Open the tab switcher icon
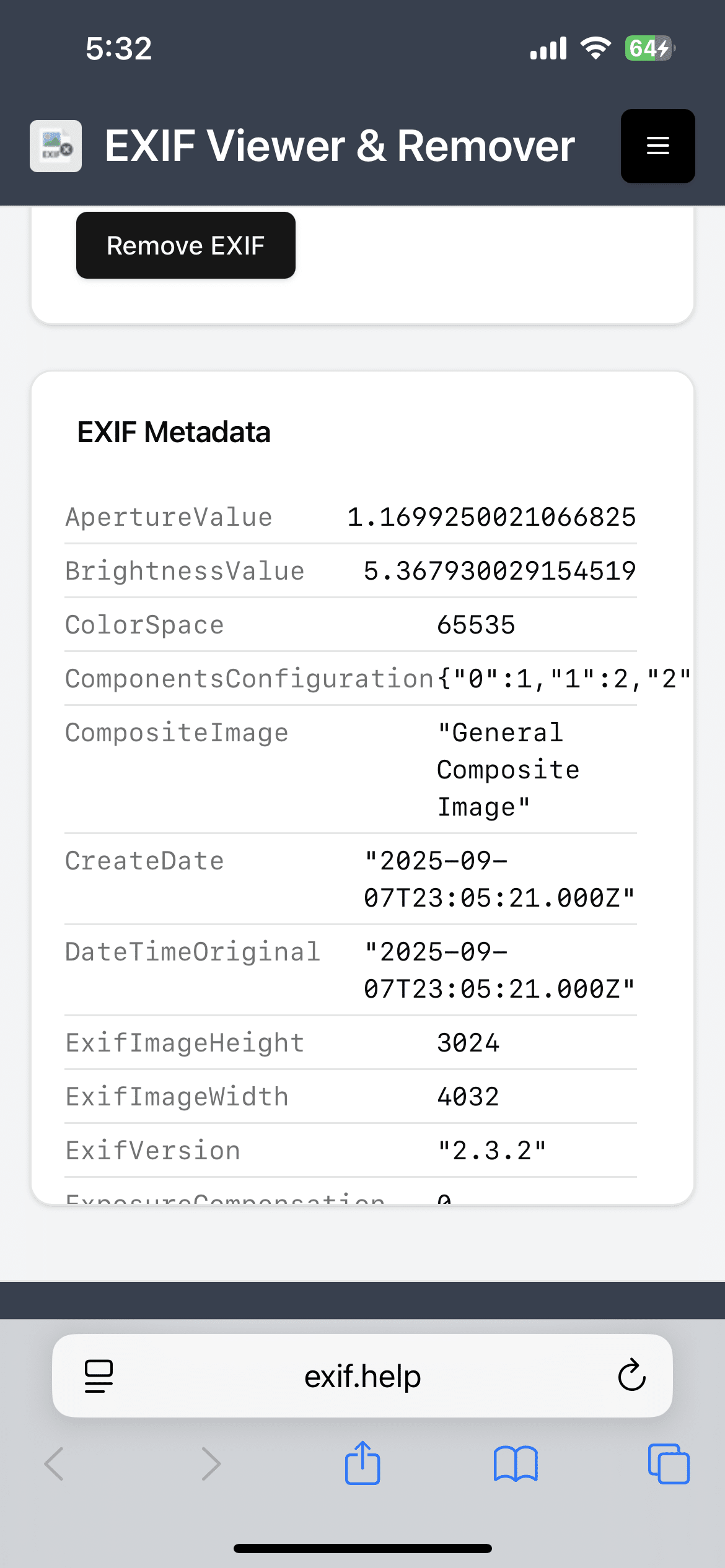Image resolution: width=725 pixels, height=1568 pixels. point(669,1465)
